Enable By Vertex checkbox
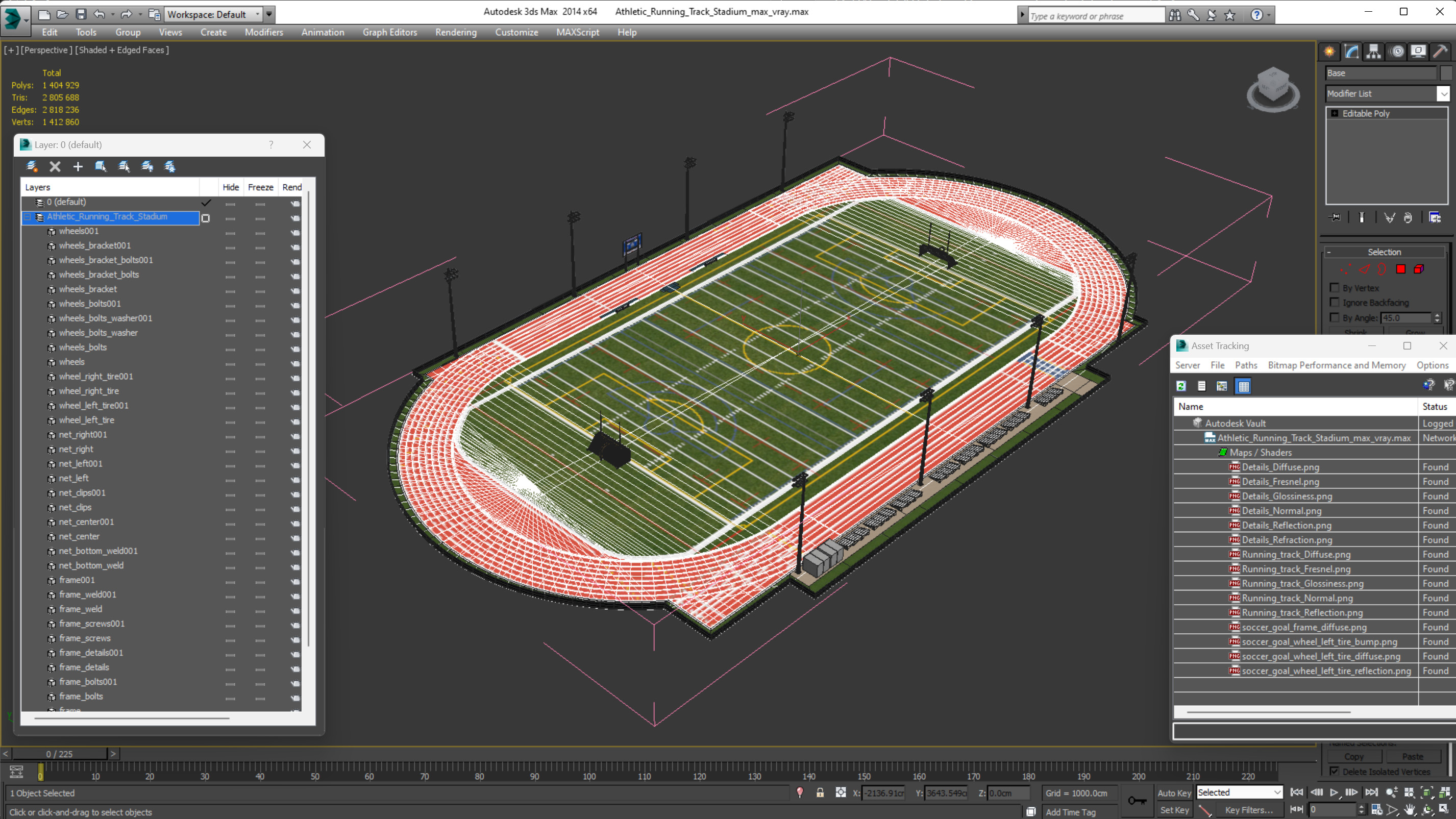 [x=1335, y=288]
